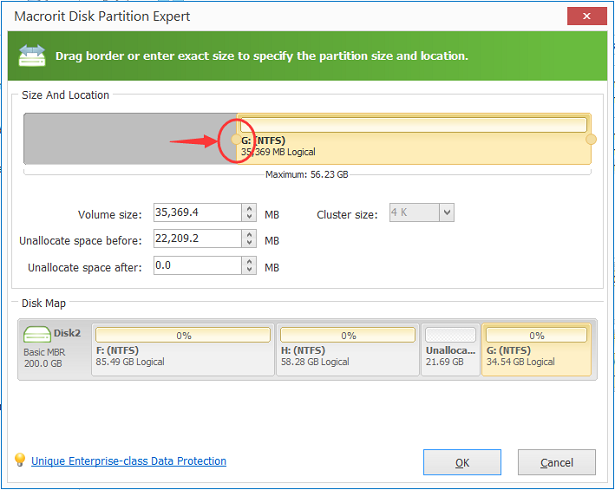Click the yellow lightbulb tip icon

point(19,460)
